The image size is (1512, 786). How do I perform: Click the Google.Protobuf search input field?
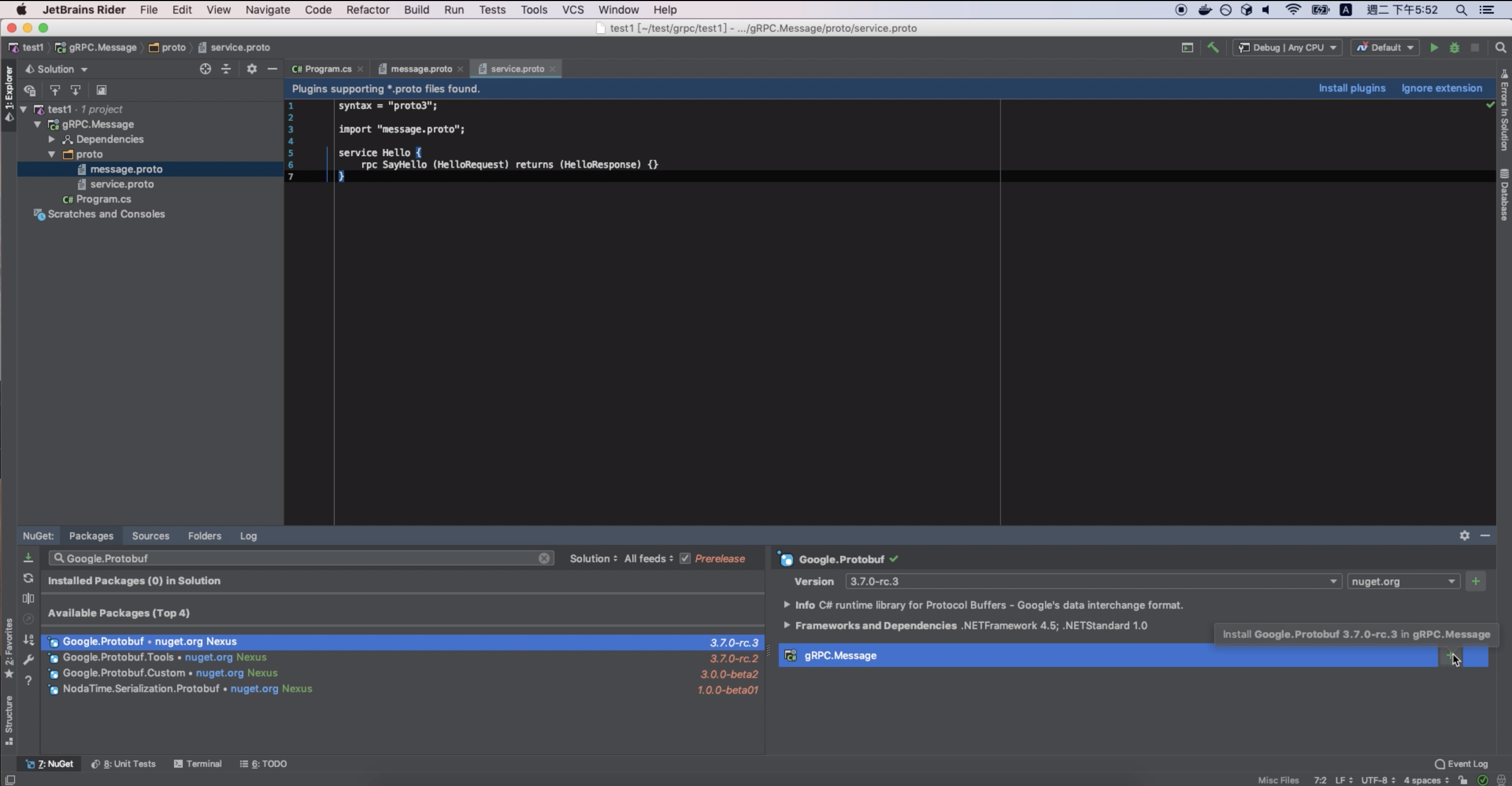pyautogui.click(x=300, y=558)
